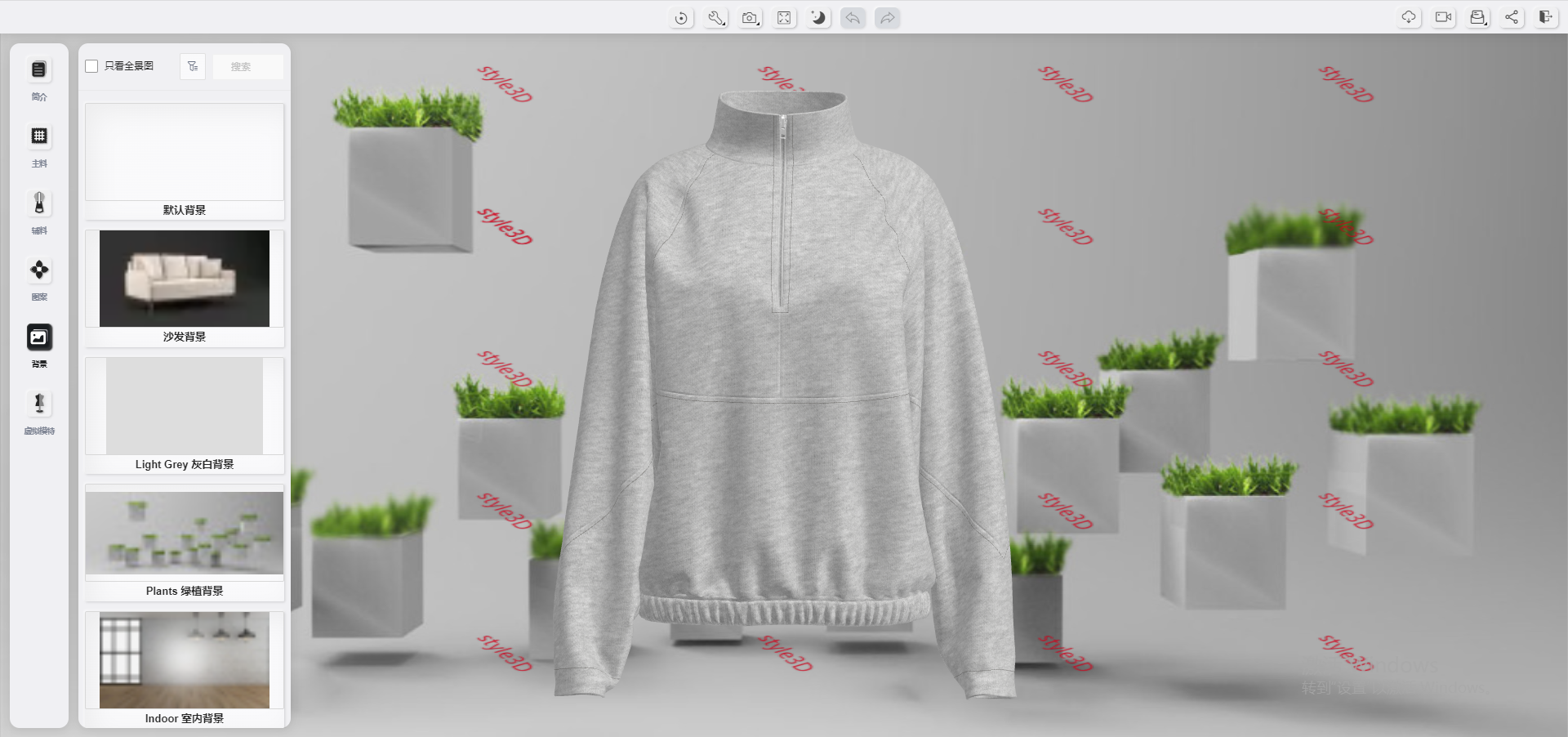Enable 只看全景图 checkbox
The image size is (1568, 737).
tap(92, 66)
